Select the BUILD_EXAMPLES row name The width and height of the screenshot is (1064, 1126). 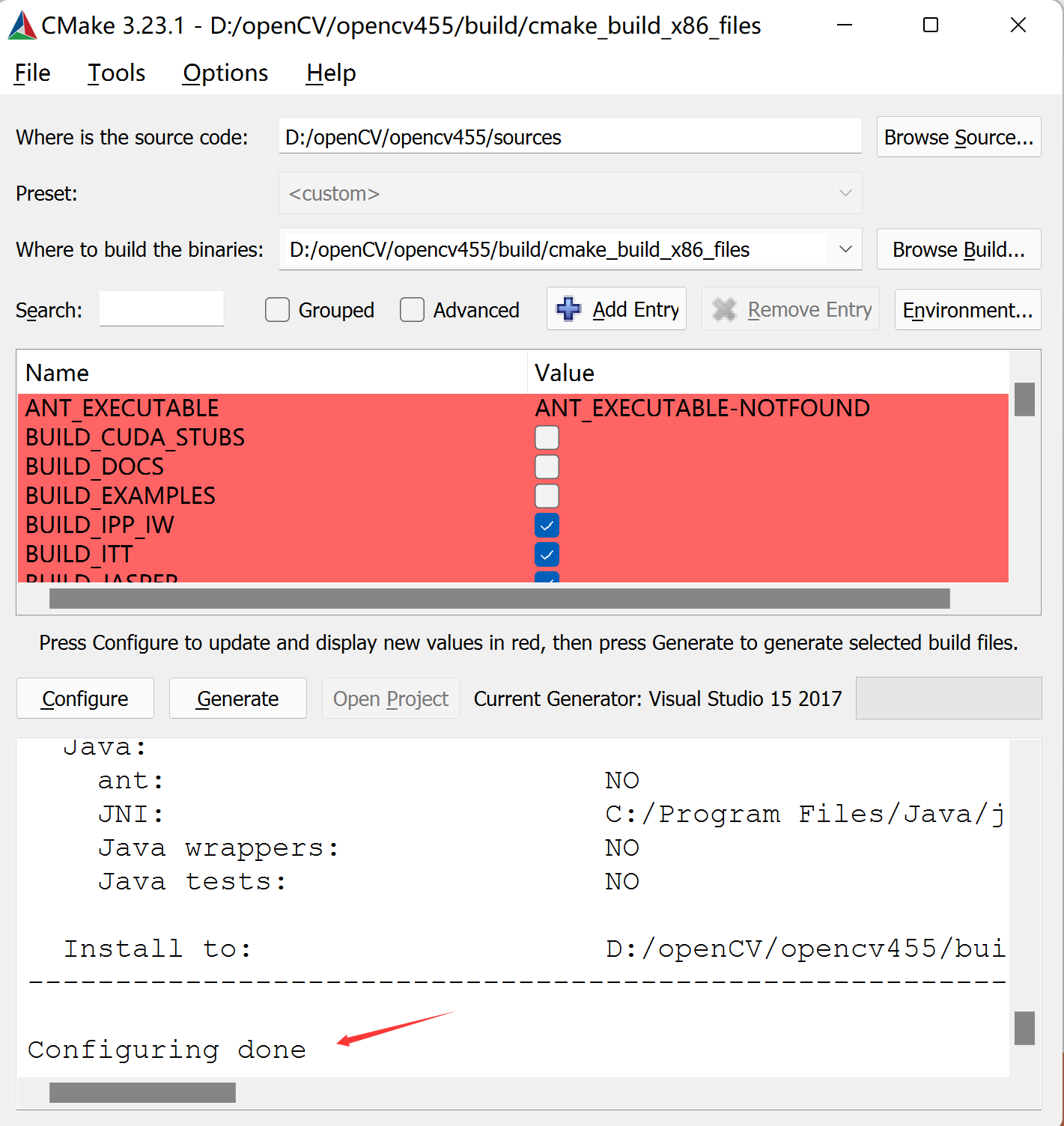(121, 496)
